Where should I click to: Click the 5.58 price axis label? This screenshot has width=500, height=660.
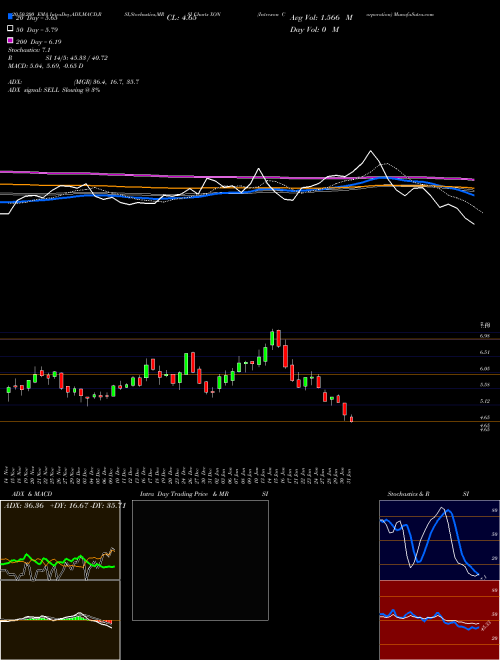[x=485, y=385]
